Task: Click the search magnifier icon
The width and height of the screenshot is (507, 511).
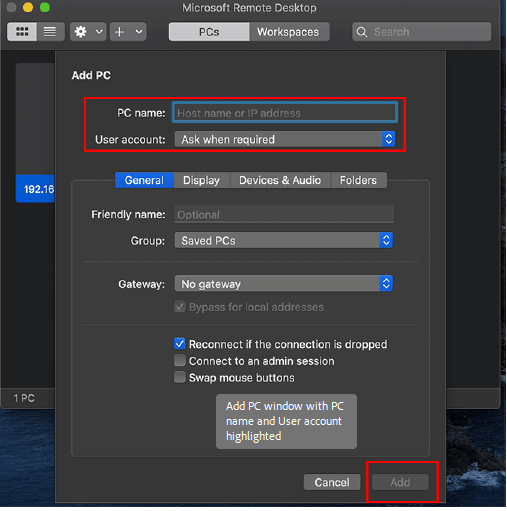Action: [x=362, y=32]
